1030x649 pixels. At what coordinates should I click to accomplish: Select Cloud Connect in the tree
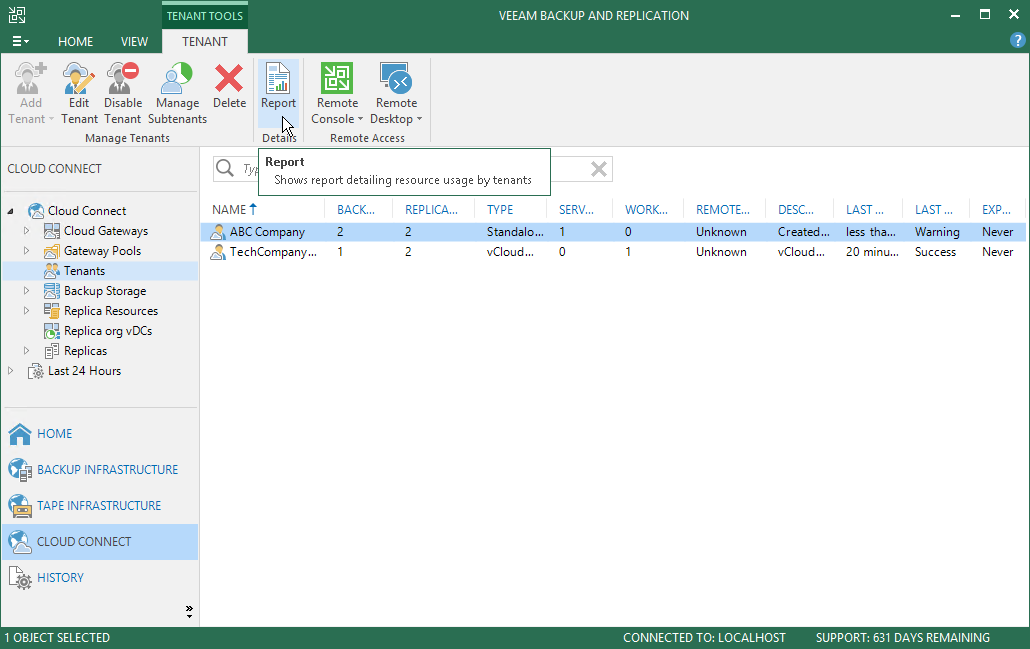[x=87, y=211]
